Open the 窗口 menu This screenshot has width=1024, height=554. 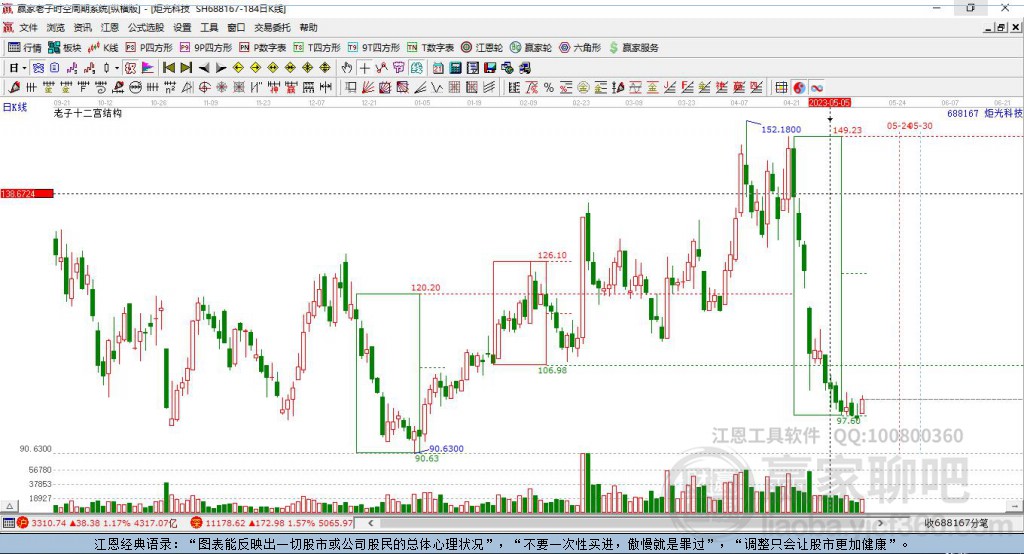coord(236,27)
